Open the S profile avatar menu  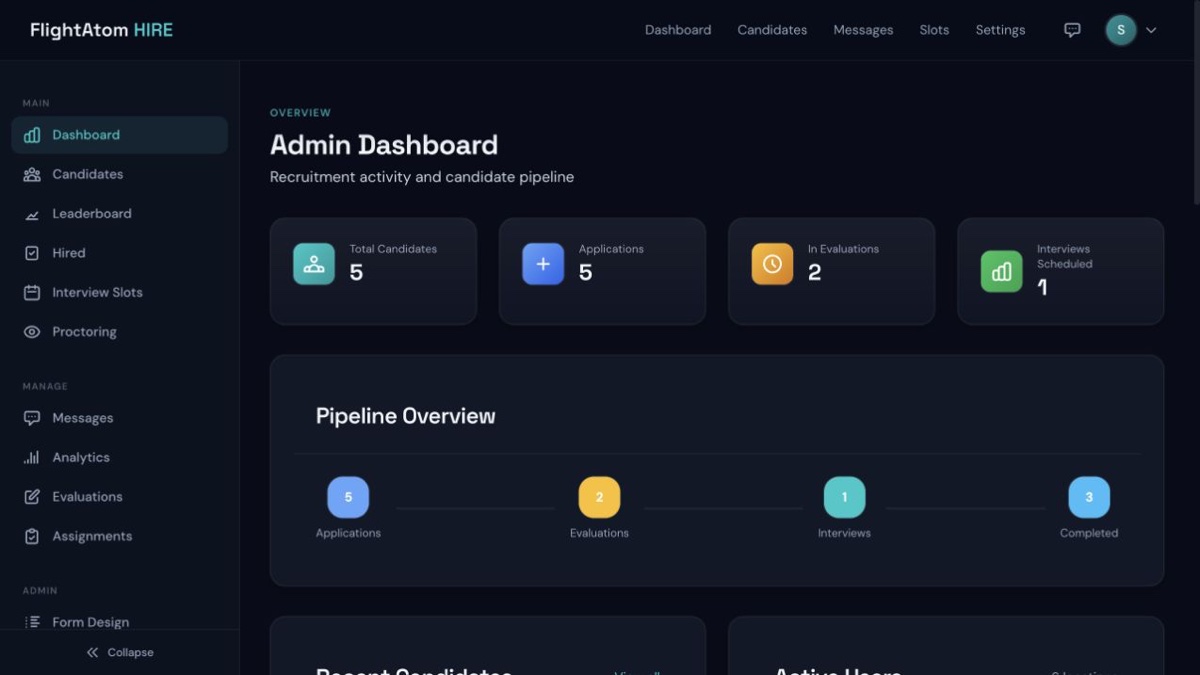coord(1121,30)
